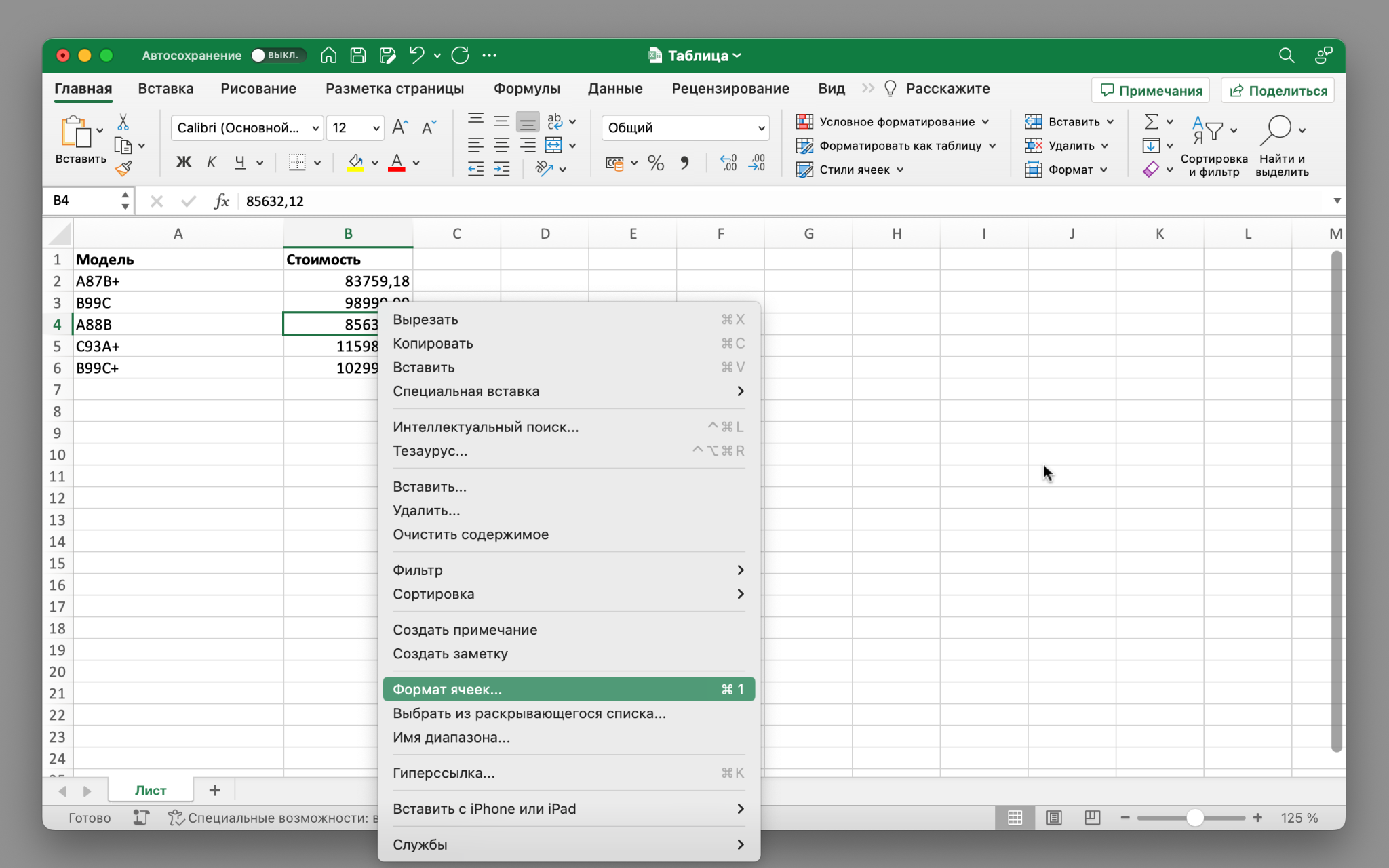1389x868 pixels.
Task: Click the format painter brush icon
Action: pyautogui.click(x=123, y=169)
